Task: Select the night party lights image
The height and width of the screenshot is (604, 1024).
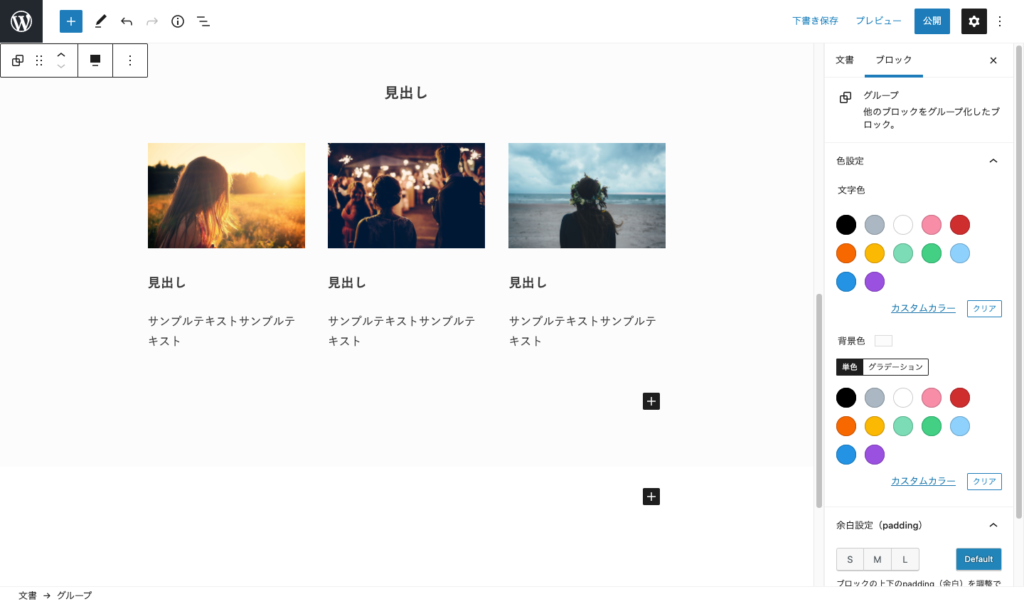Action: pyautogui.click(x=406, y=195)
